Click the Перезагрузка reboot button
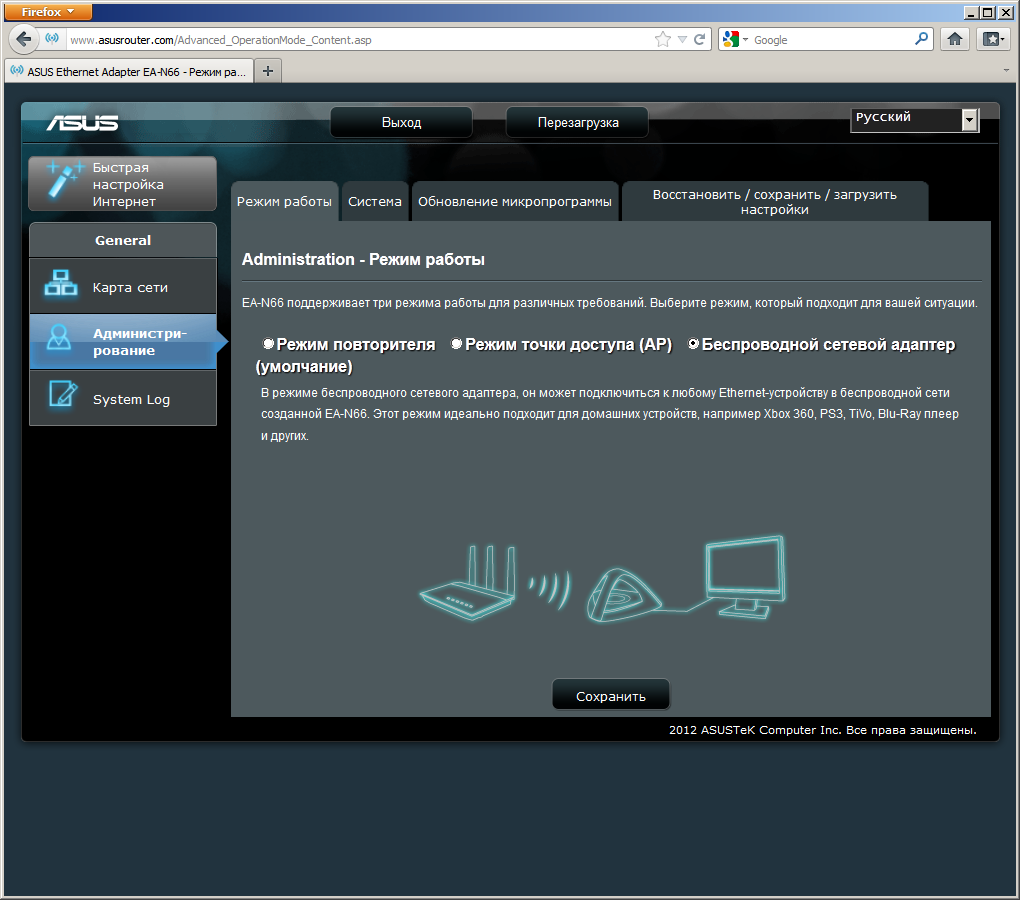This screenshot has height=900, width=1020. [578, 122]
